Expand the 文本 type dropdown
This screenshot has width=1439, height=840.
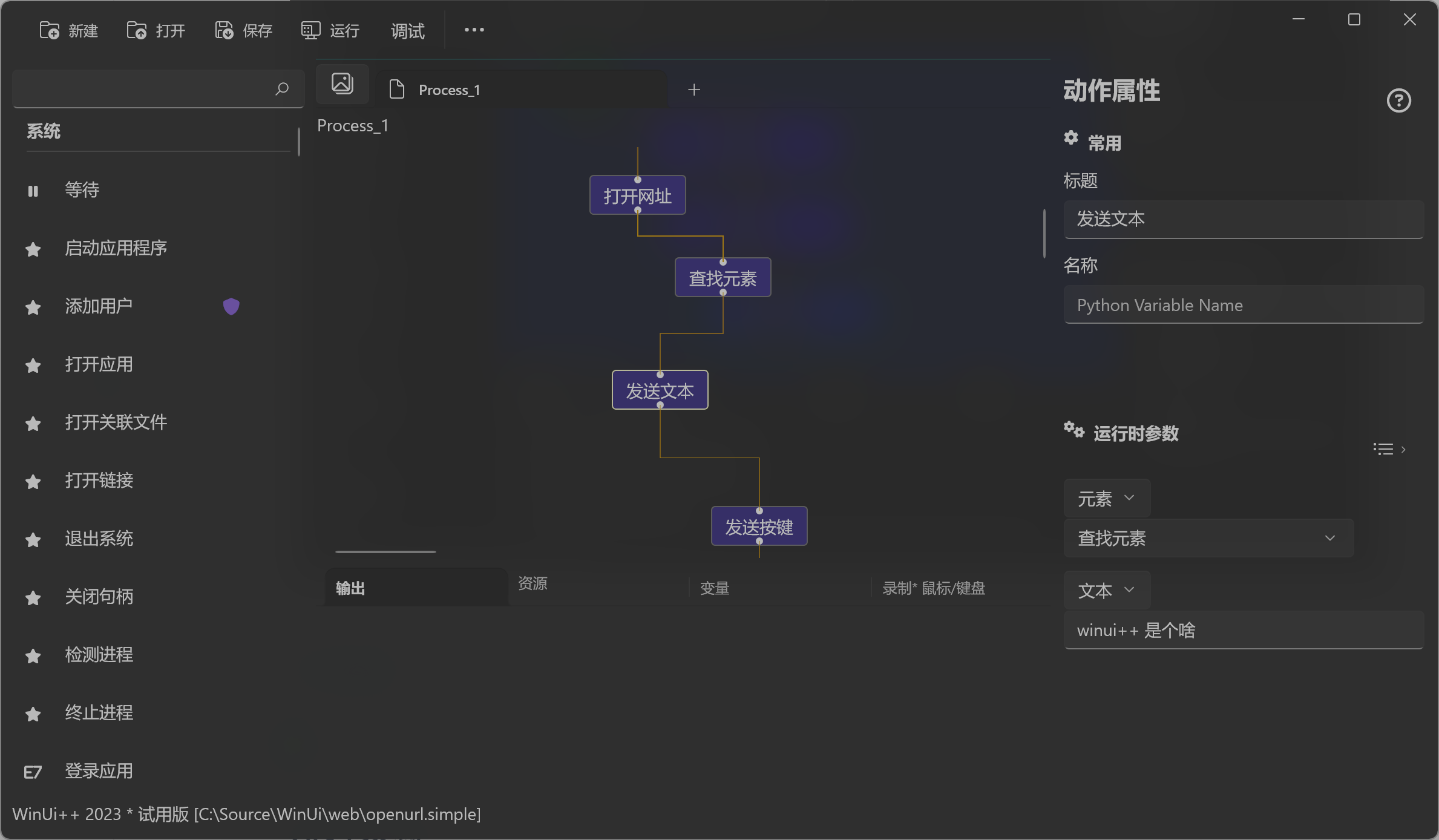click(x=1106, y=590)
